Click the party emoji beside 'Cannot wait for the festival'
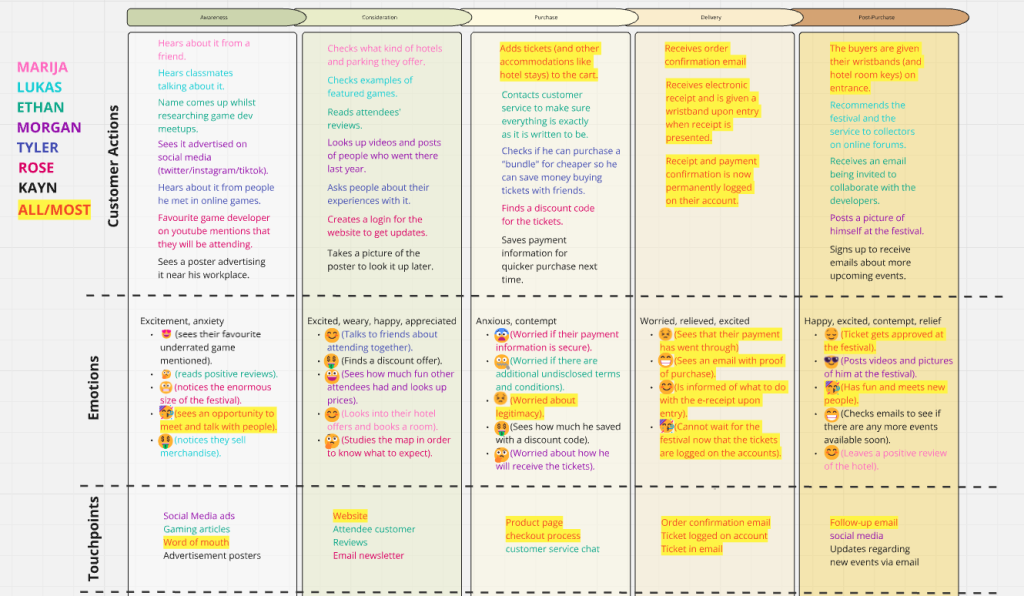Image resolution: width=1024 pixels, height=596 pixels. pos(666,426)
